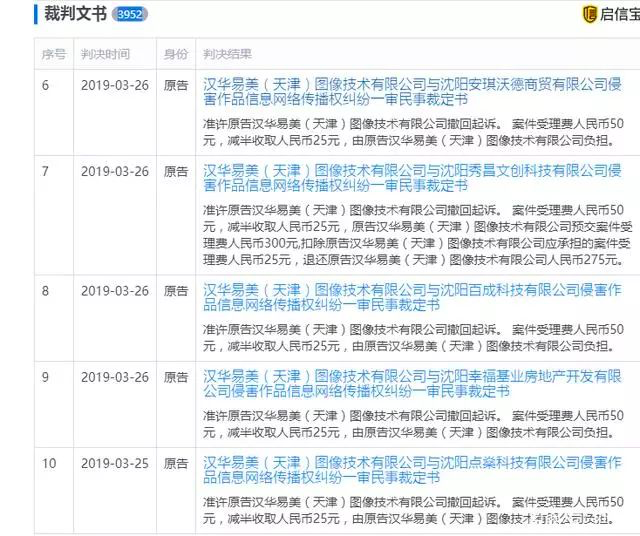Click the 判决时间 column header
The width and height of the screenshot is (640, 536).
[105, 54]
